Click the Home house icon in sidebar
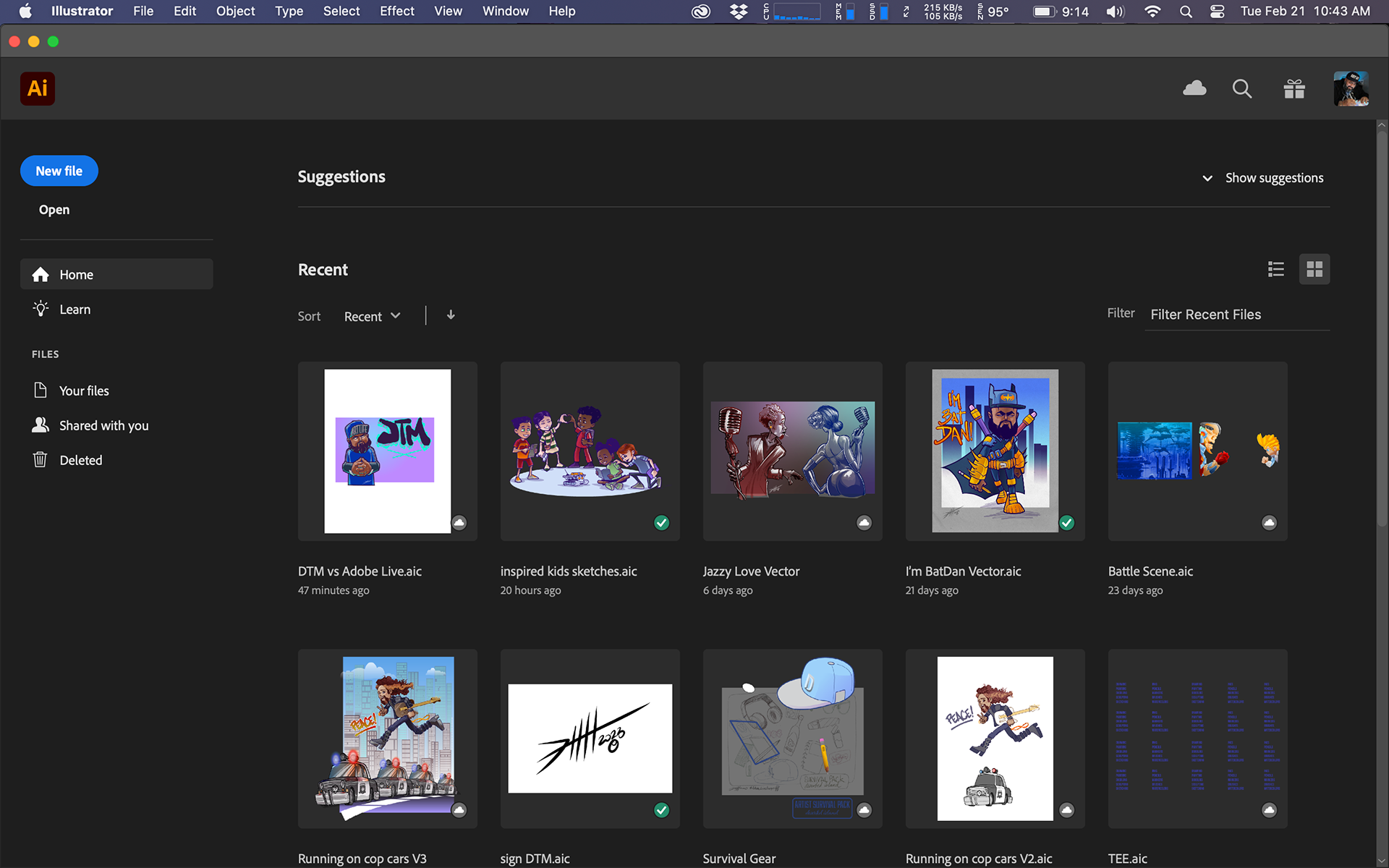This screenshot has width=1389, height=868. tap(41, 274)
